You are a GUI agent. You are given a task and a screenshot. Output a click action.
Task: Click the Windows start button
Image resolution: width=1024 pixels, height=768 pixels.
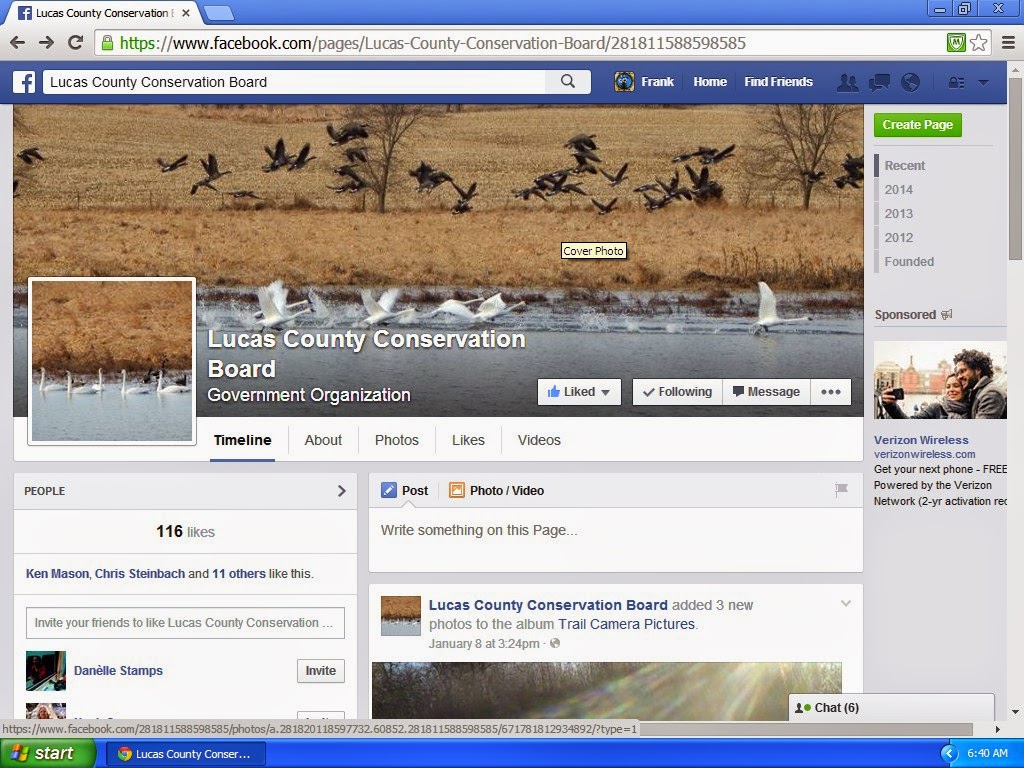coord(48,754)
